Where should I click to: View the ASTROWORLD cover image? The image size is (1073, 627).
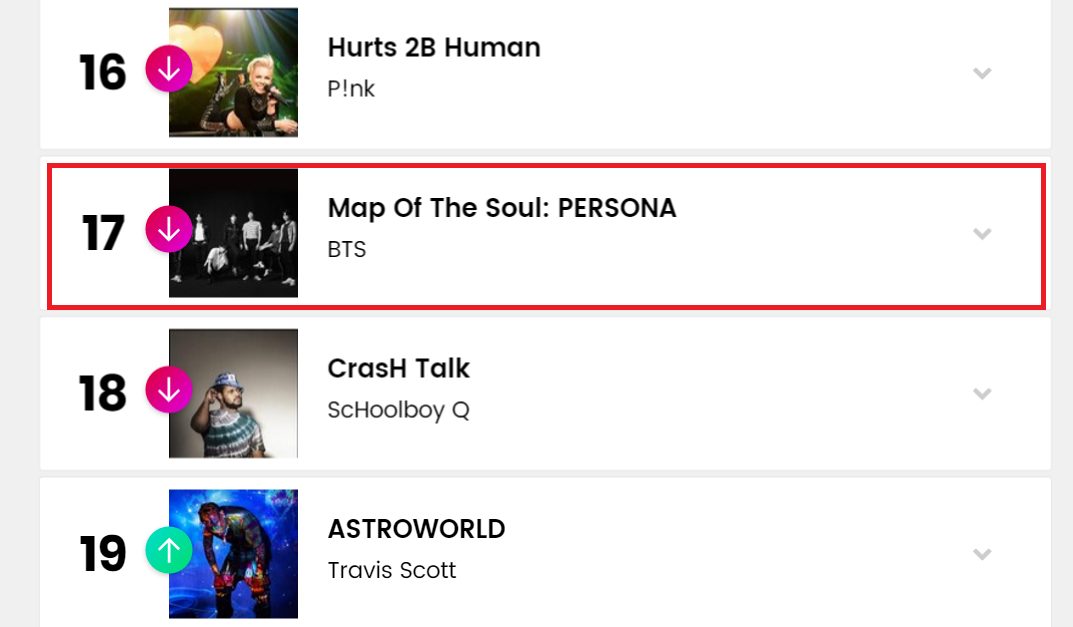[x=233, y=553]
